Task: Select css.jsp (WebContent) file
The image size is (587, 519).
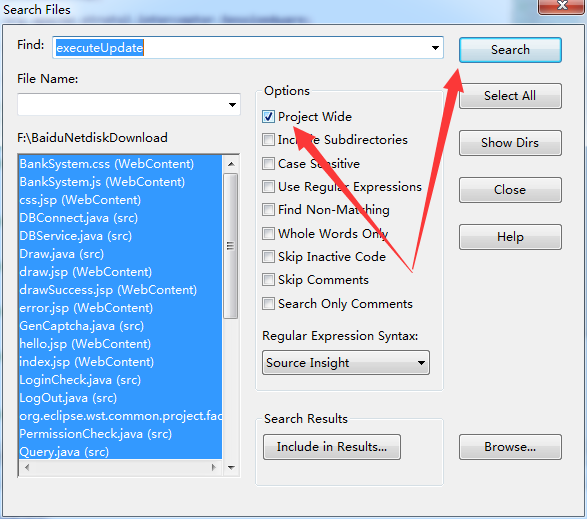Action: (120, 200)
